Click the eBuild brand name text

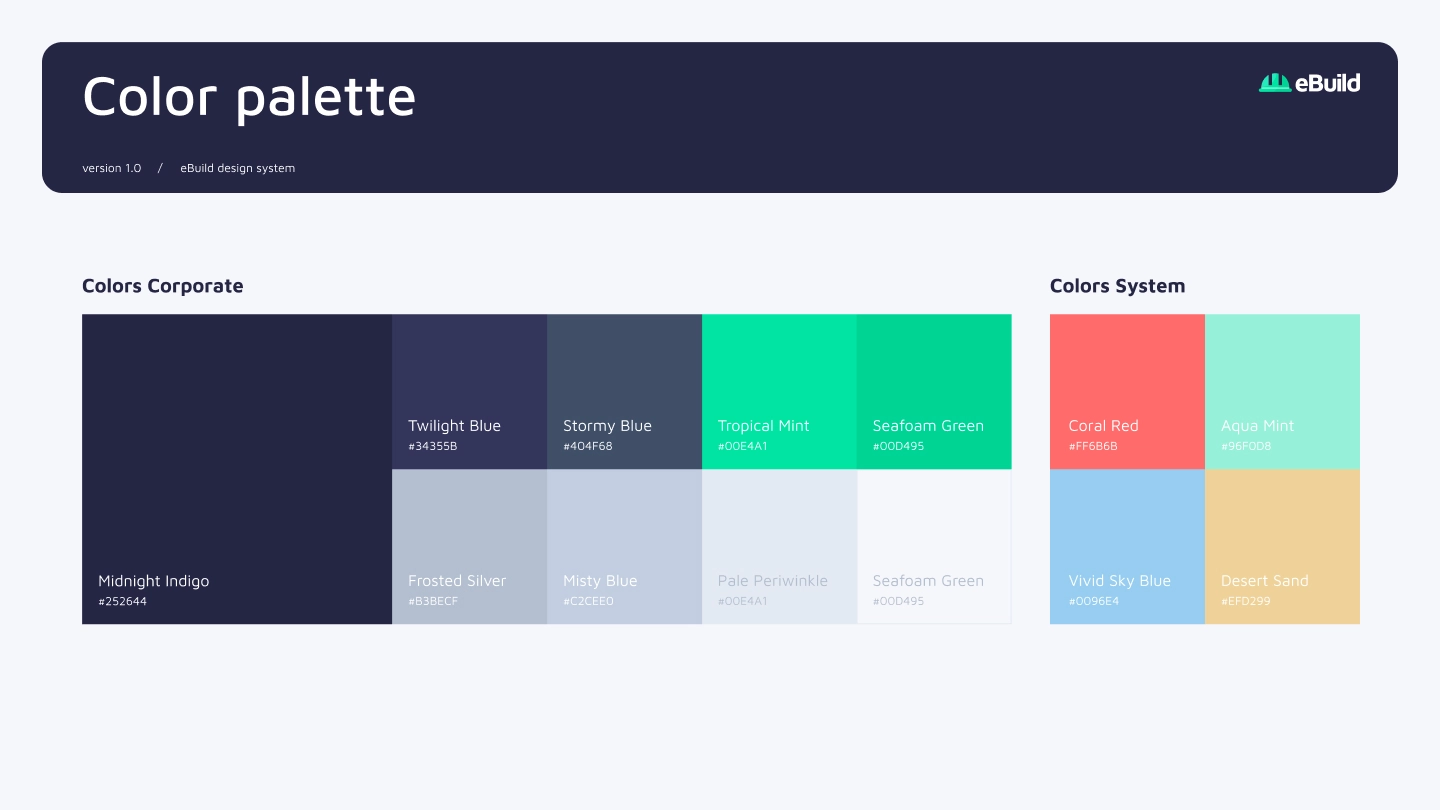1328,83
